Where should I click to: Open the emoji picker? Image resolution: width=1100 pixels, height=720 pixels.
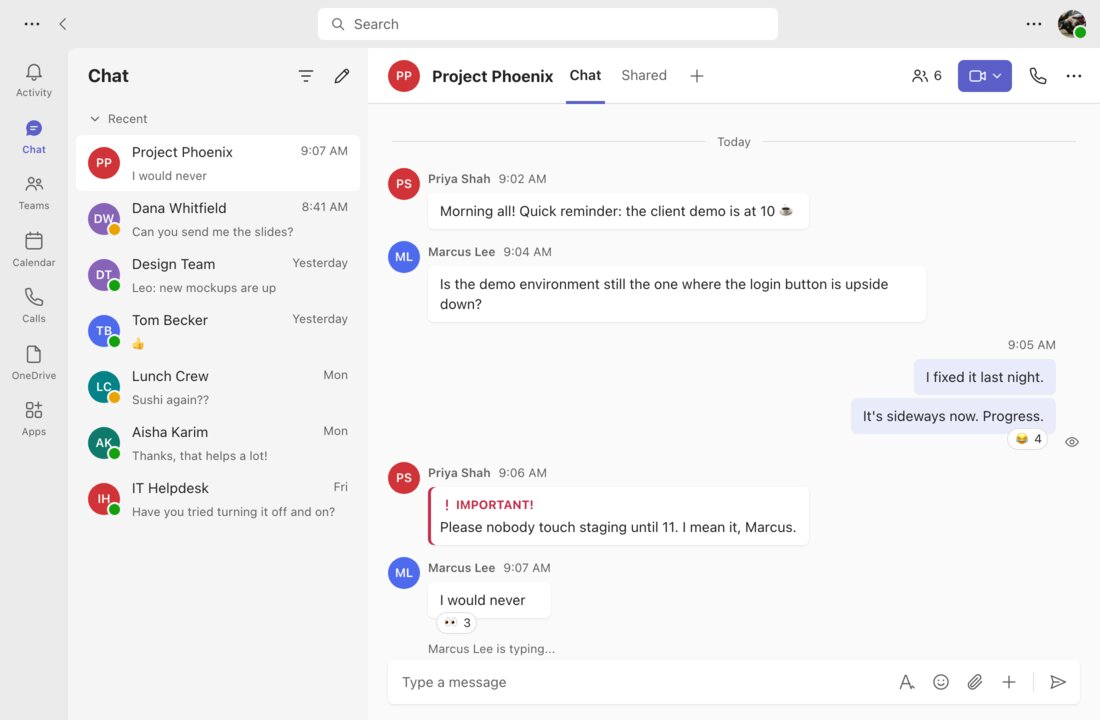(x=941, y=682)
